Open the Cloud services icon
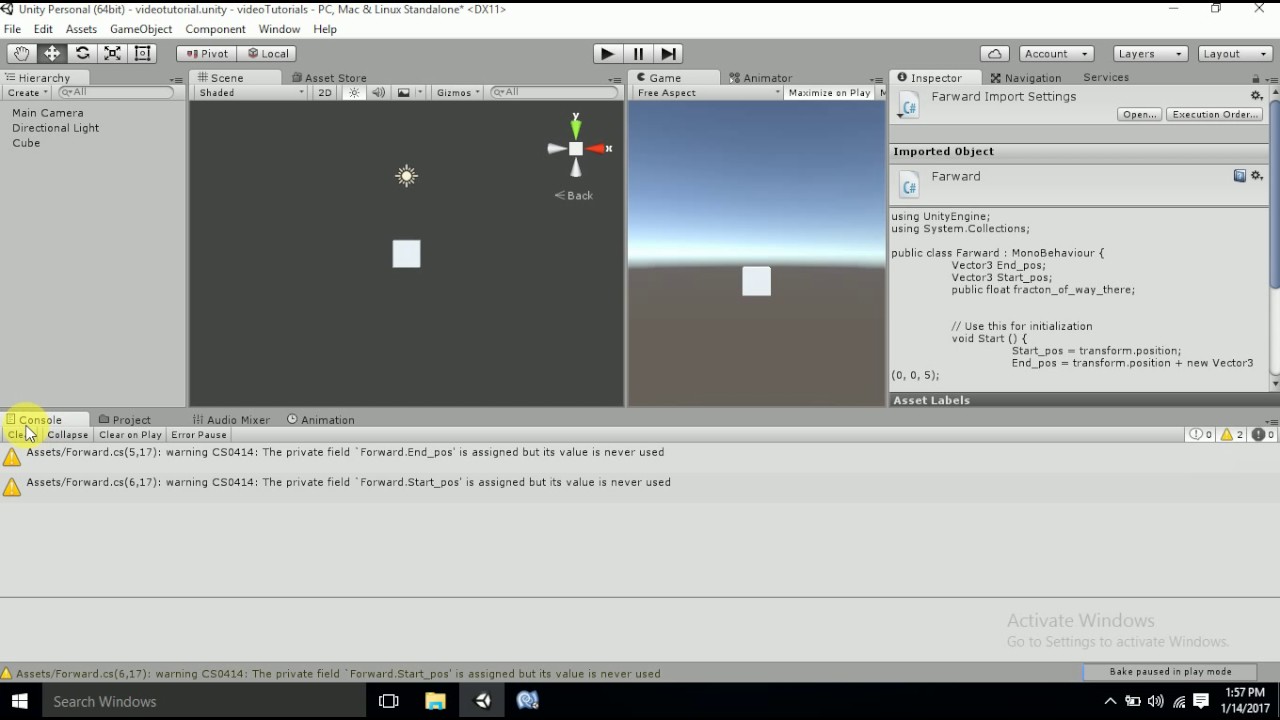1280x720 pixels. [994, 54]
